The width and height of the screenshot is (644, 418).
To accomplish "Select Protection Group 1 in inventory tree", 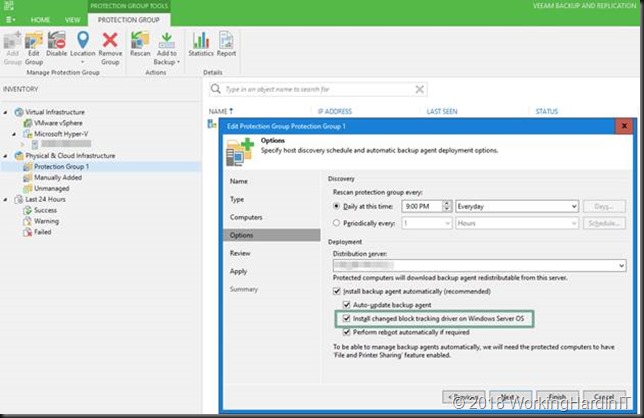I will 61,167.
